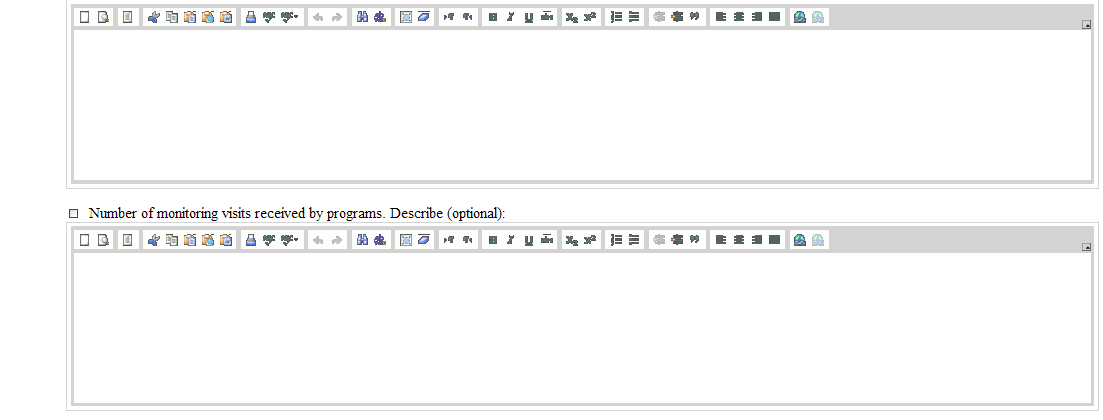Center text in the top editor
This screenshot has width=1103, height=420.
pos(739,17)
